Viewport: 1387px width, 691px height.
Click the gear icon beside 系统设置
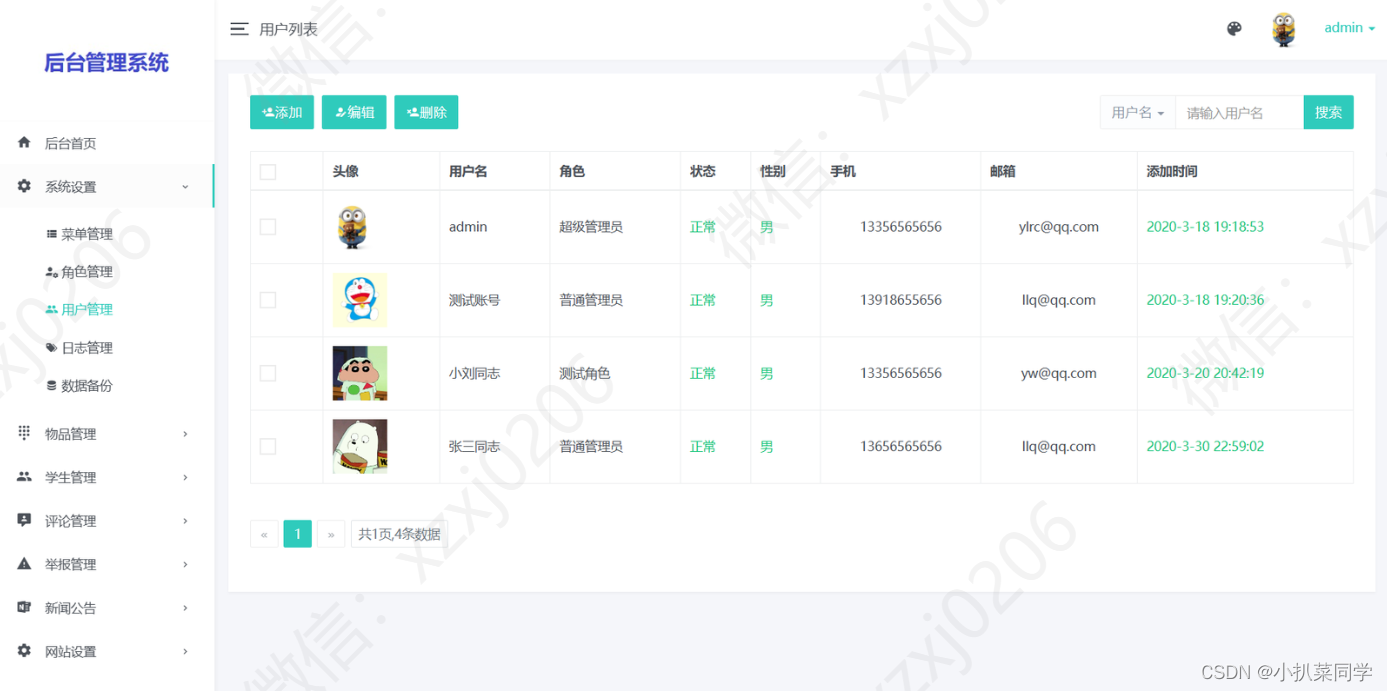coord(24,186)
